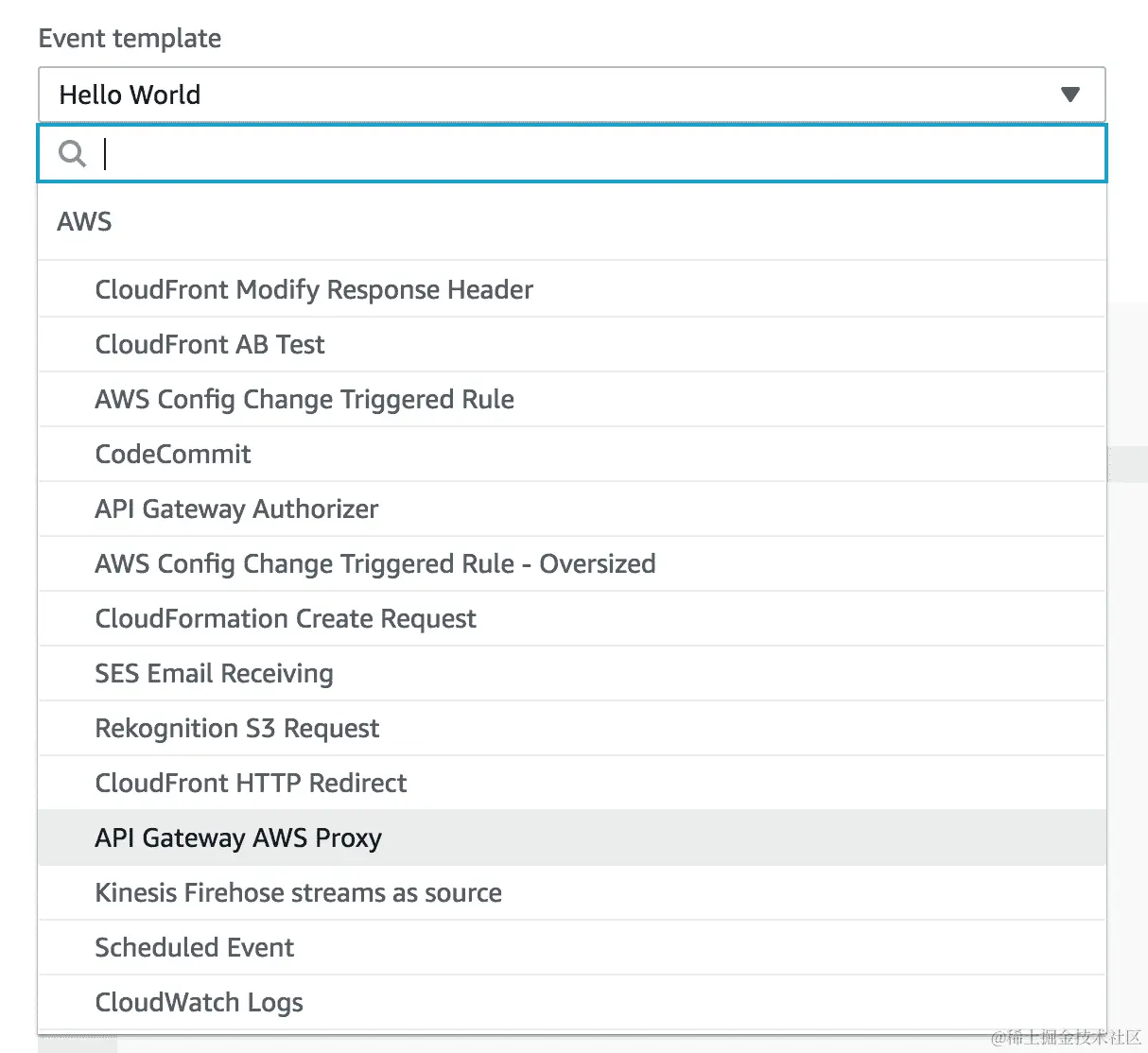Select CloudFront HTTP Redirect option
The width and height of the screenshot is (1148, 1053).
pyautogui.click(x=251, y=783)
